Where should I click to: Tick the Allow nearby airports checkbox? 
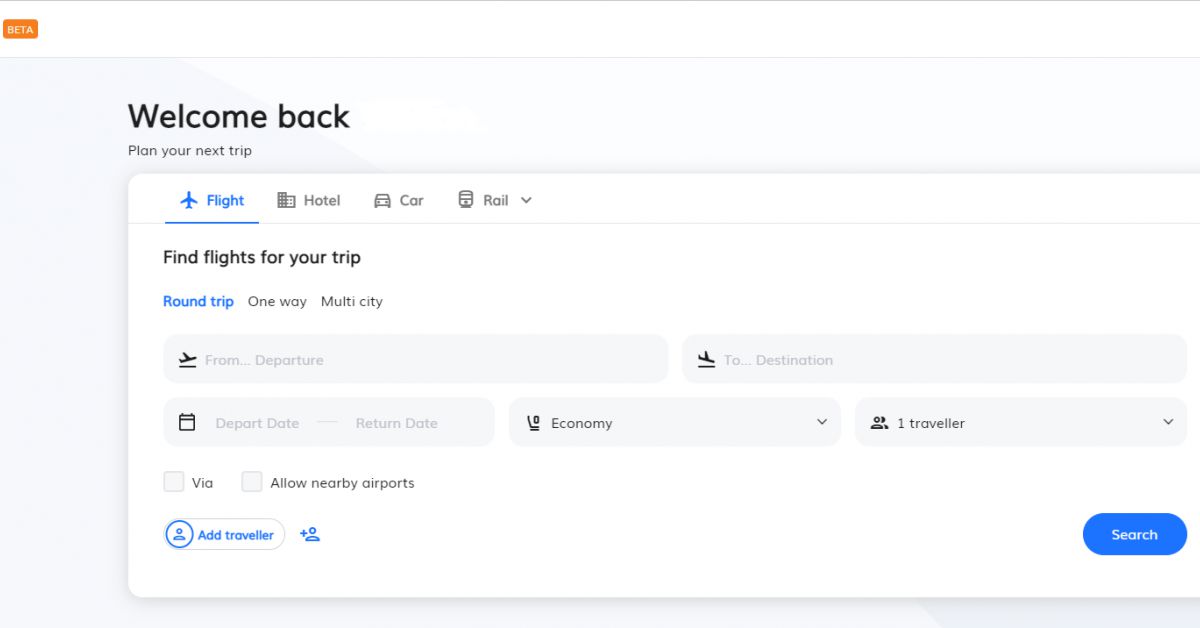click(x=252, y=482)
